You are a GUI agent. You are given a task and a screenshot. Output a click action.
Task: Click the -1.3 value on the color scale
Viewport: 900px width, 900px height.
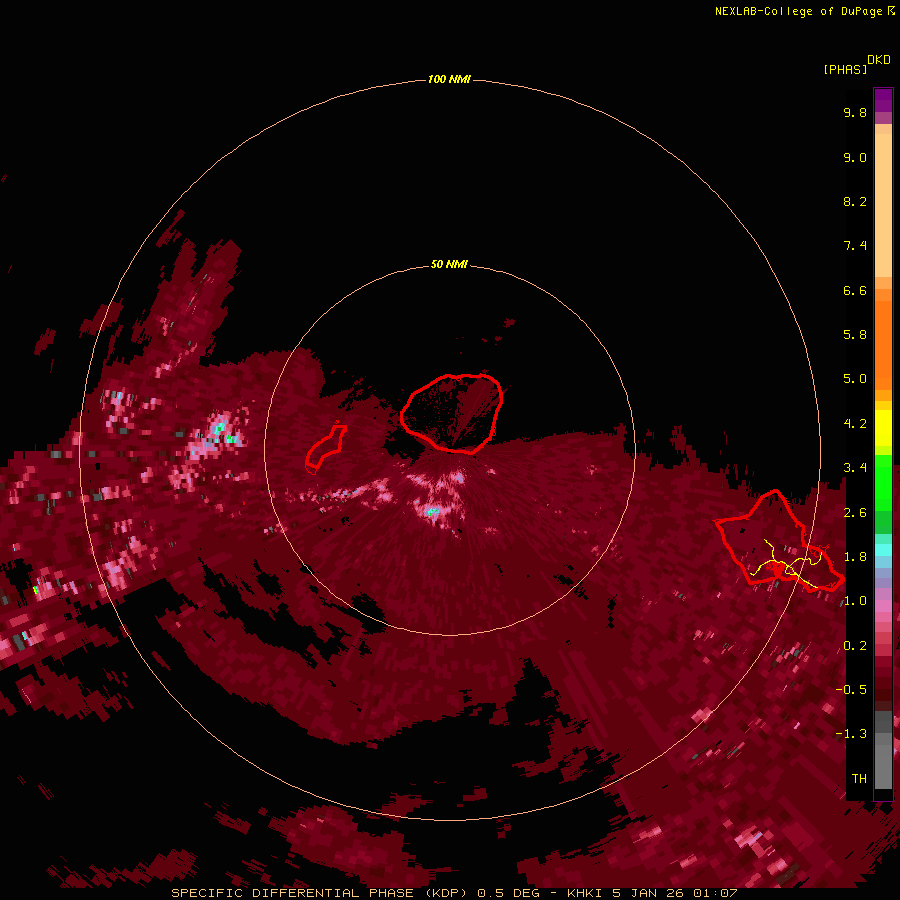tap(851, 734)
